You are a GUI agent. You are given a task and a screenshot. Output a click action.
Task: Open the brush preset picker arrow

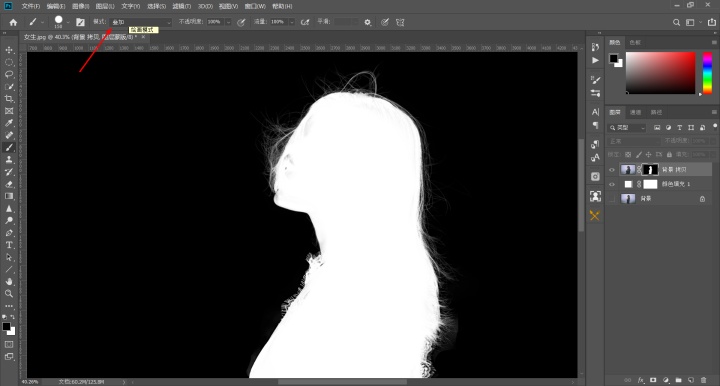(x=68, y=22)
